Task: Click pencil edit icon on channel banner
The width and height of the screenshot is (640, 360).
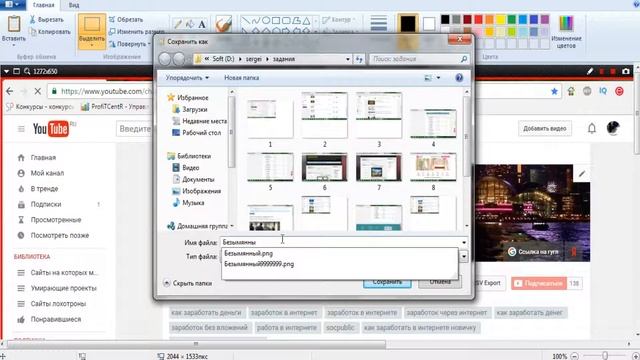Action: tap(582, 173)
